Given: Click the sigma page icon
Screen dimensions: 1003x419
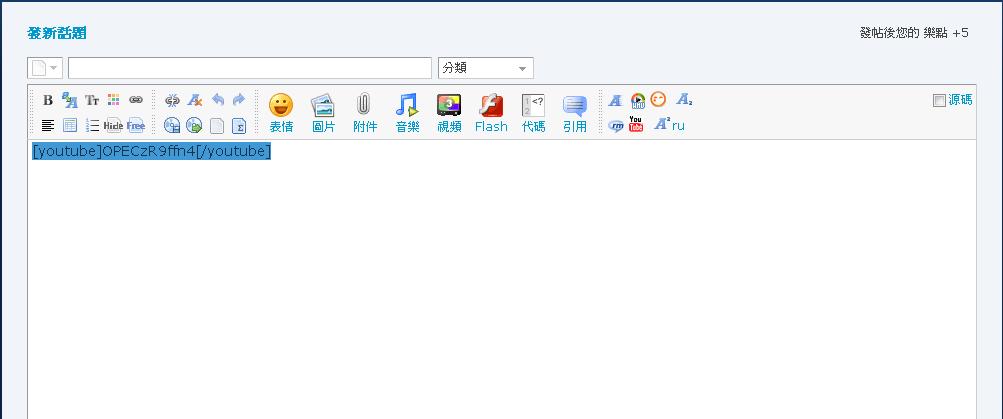Looking at the screenshot, I should click(239, 125).
